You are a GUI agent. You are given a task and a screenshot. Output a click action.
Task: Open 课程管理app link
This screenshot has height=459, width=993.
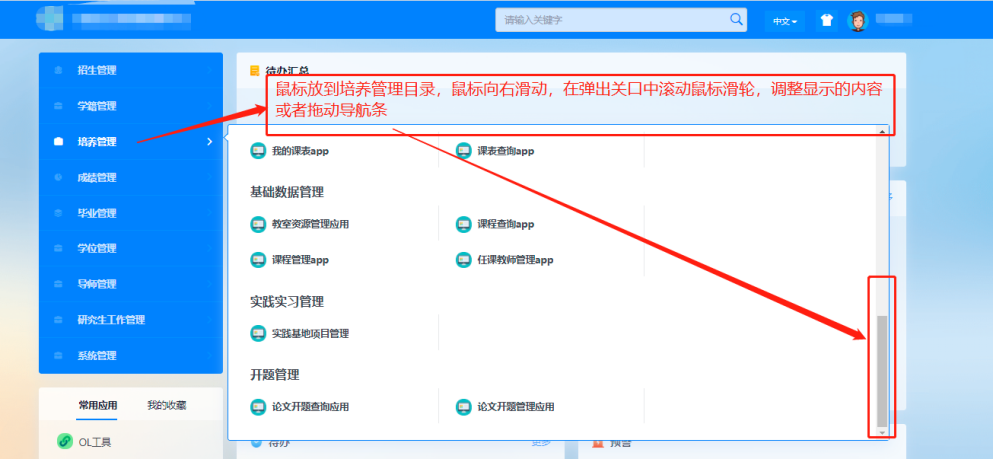click(299, 260)
